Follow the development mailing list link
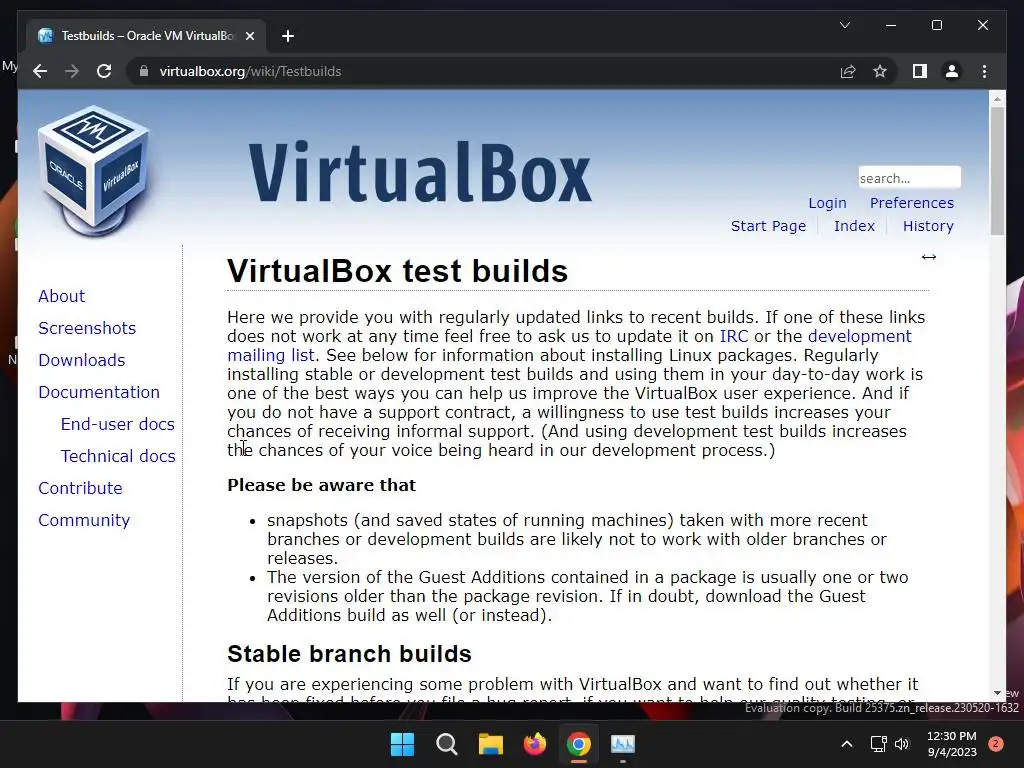This screenshot has width=1024, height=768. point(859,336)
